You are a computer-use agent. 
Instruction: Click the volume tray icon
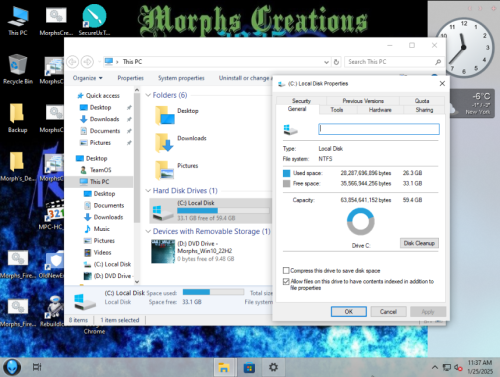(x=458, y=367)
